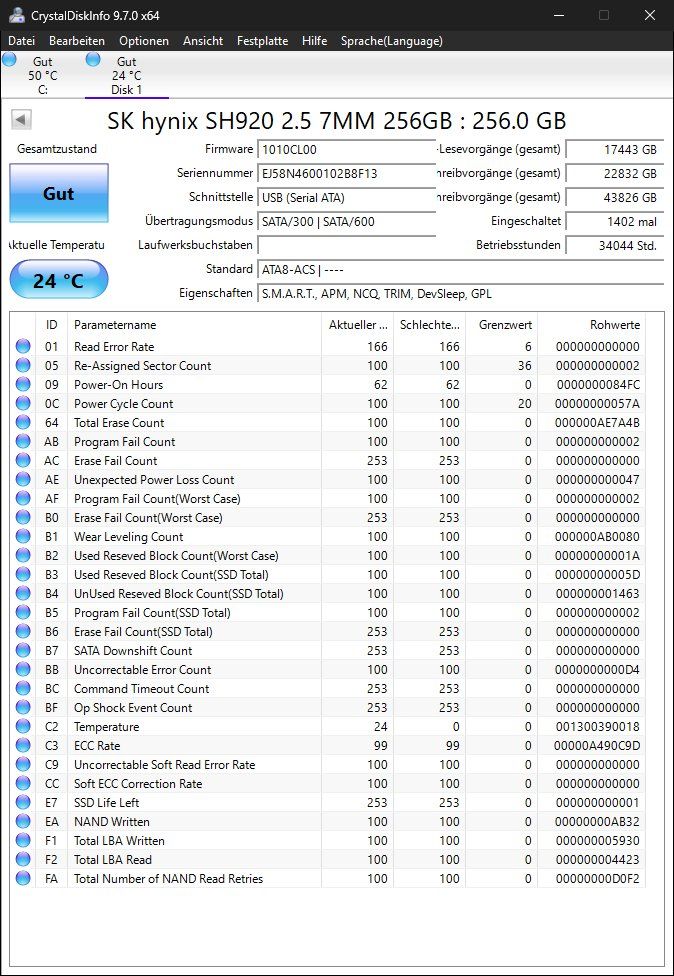The width and height of the screenshot is (674, 976).
Task: Click the 22832 GB value field
Action: (x=614, y=174)
